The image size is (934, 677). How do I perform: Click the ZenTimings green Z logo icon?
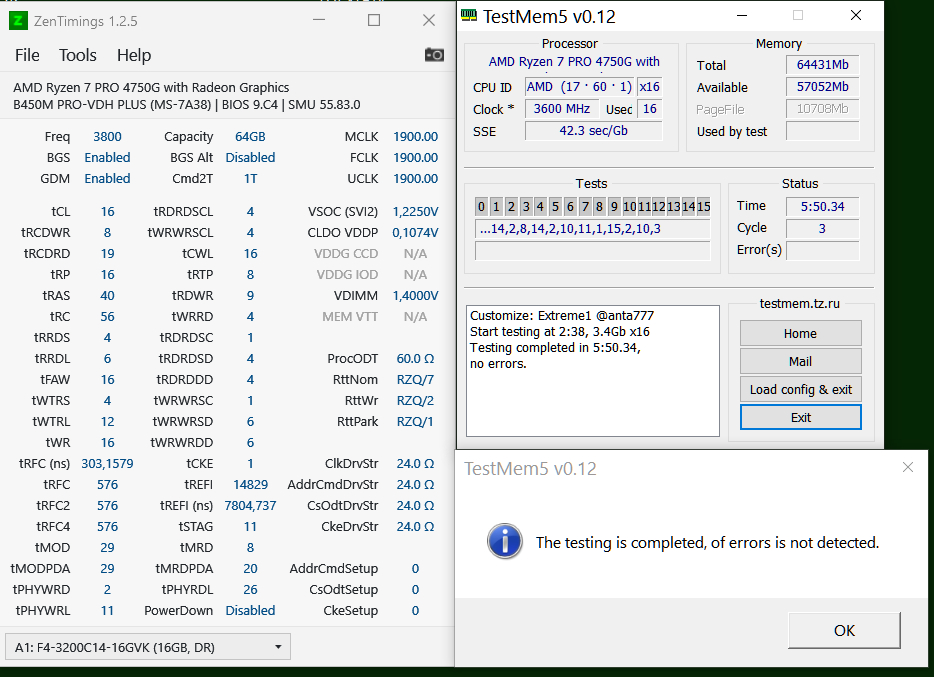[x=18, y=21]
